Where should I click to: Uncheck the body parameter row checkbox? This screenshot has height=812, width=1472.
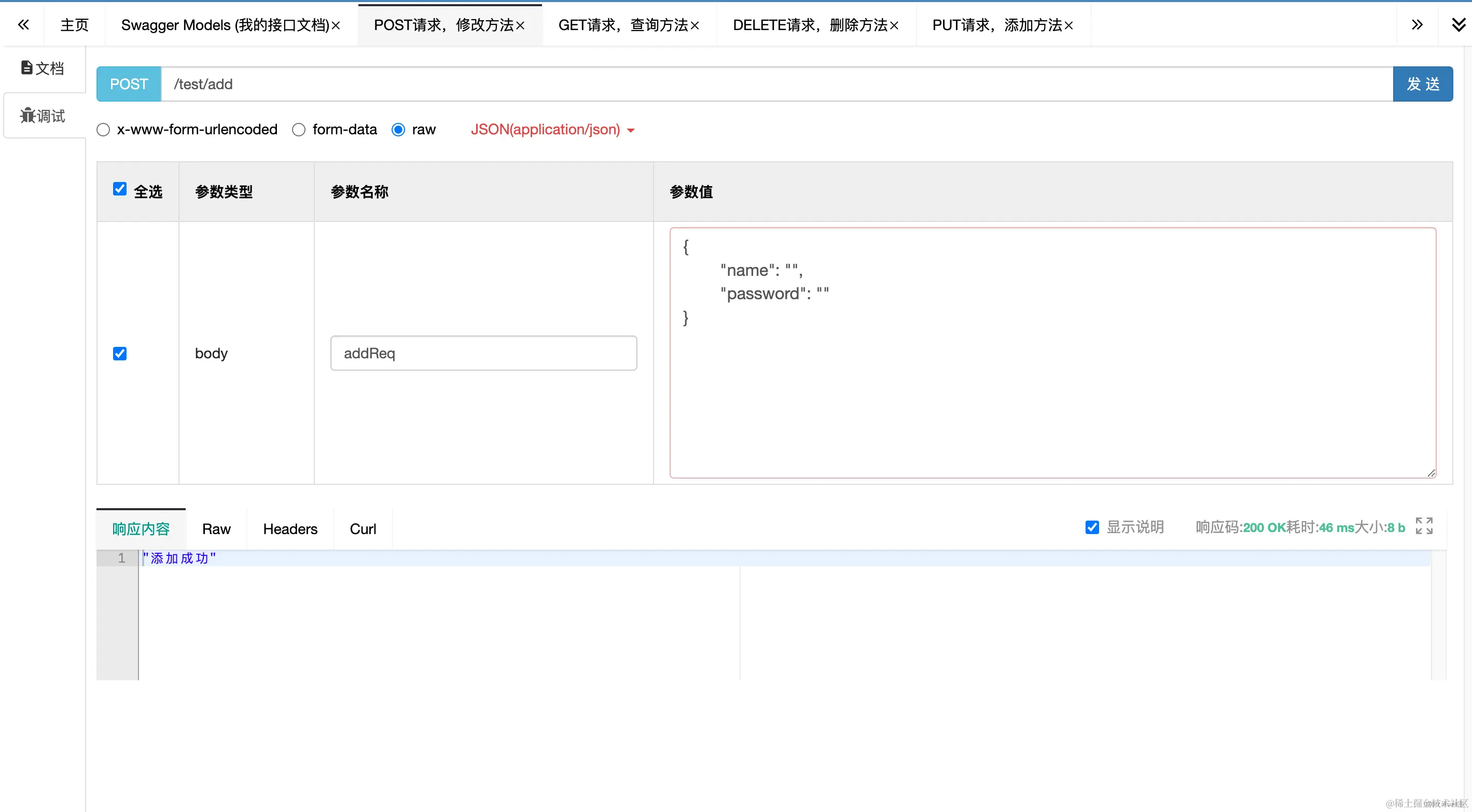(119, 353)
